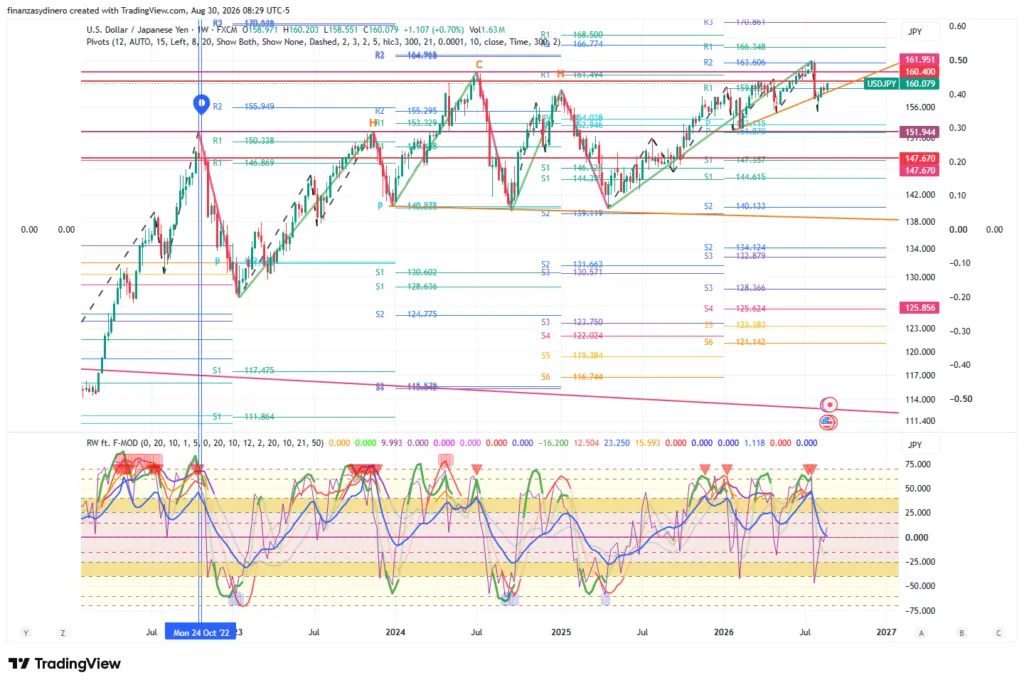Image resolution: width=1024 pixels, height=685 pixels.
Task: Click the Z circle on the time axis
Action: click(63, 632)
